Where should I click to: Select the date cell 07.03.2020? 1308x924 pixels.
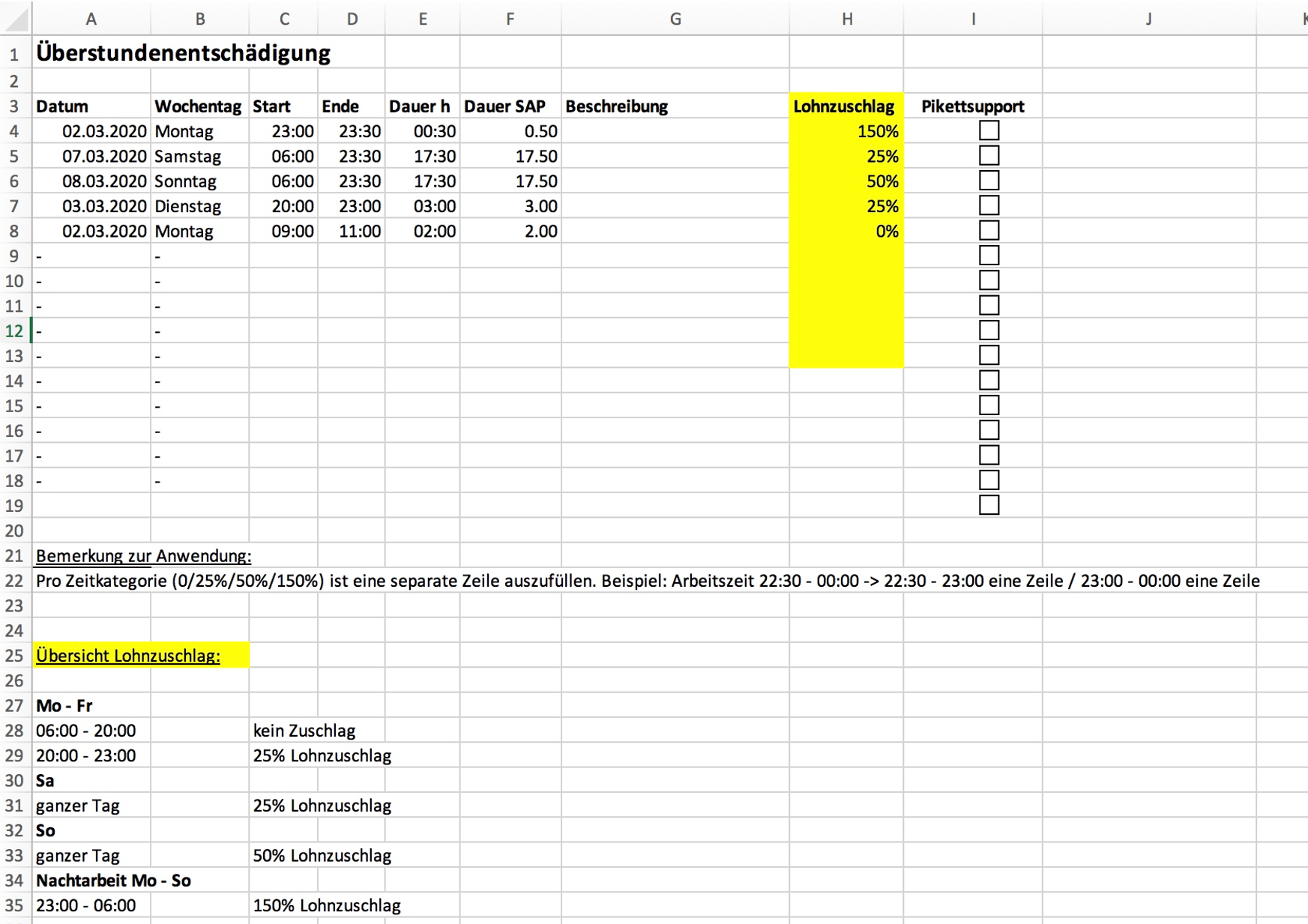click(103, 156)
